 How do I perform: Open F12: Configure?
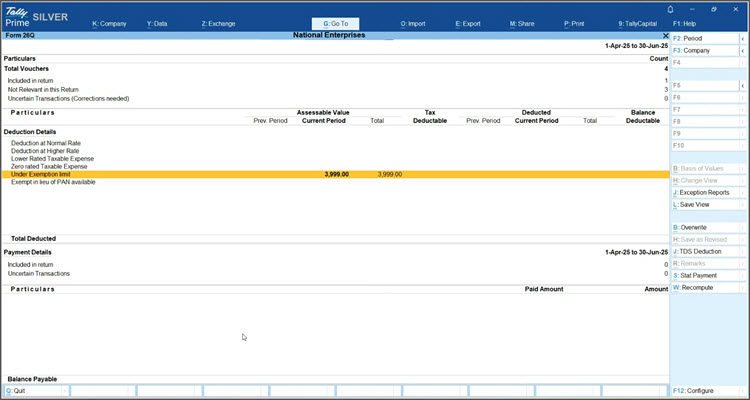coord(705,391)
